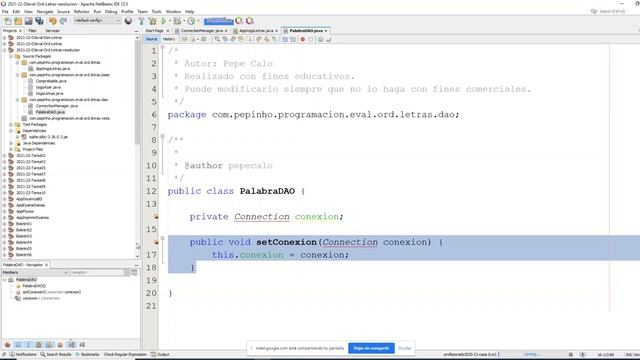This screenshot has height=360, width=640.
Task: Toggle the seventh filter button in the navigator bottom bar
Action: click(x=71, y=345)
